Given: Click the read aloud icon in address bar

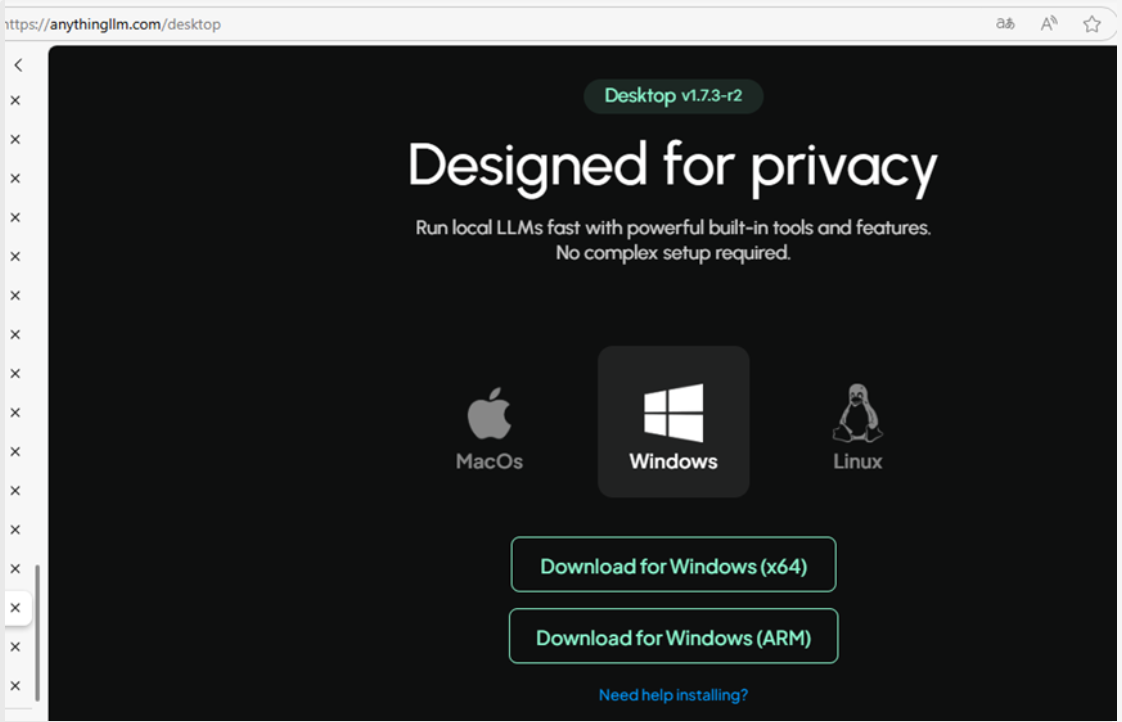Looking at the screenshot, I should pos(1048,23).
